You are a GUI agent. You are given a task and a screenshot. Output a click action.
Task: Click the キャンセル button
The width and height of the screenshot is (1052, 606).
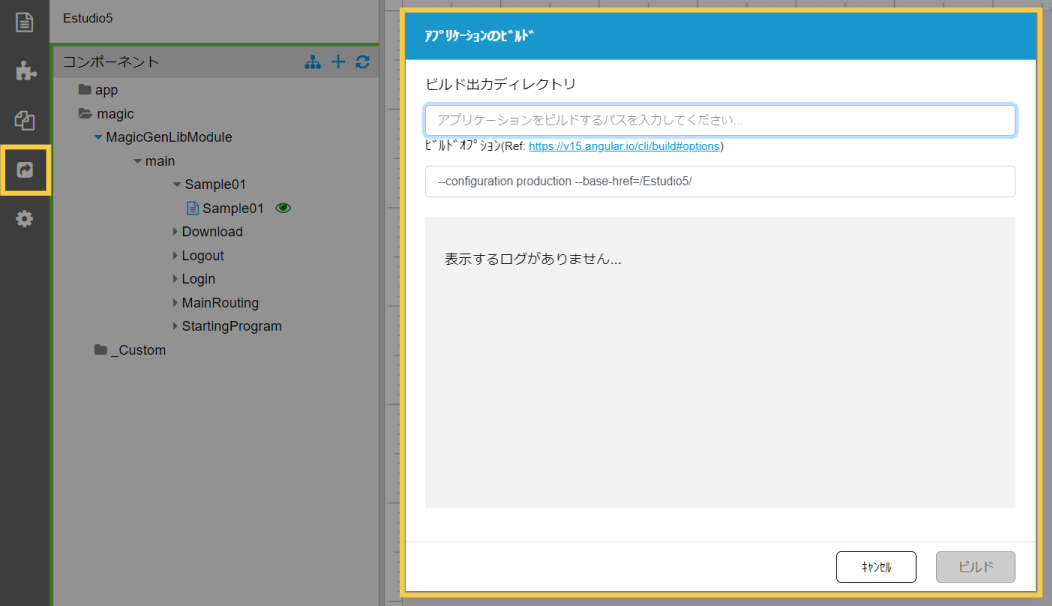coord(876,567)
